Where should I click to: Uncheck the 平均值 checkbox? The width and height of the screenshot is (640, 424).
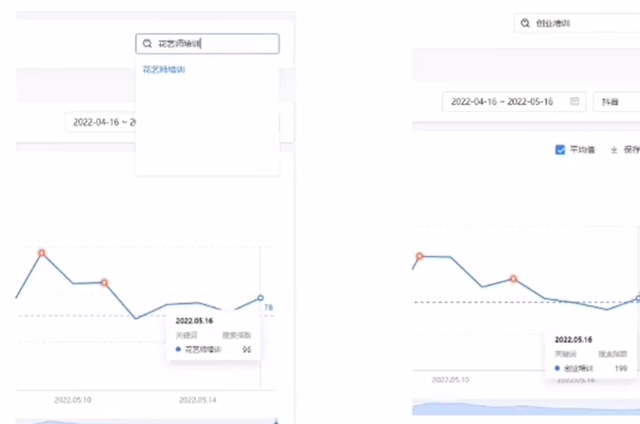coord(560,150)
